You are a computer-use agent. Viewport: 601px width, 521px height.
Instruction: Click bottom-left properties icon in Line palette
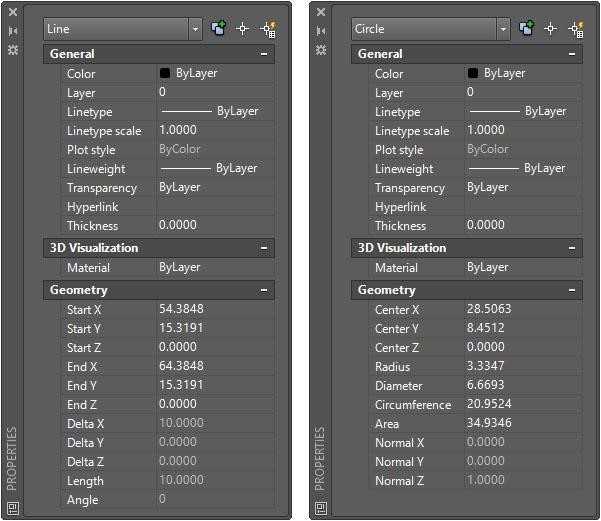[x=13, y=508]
